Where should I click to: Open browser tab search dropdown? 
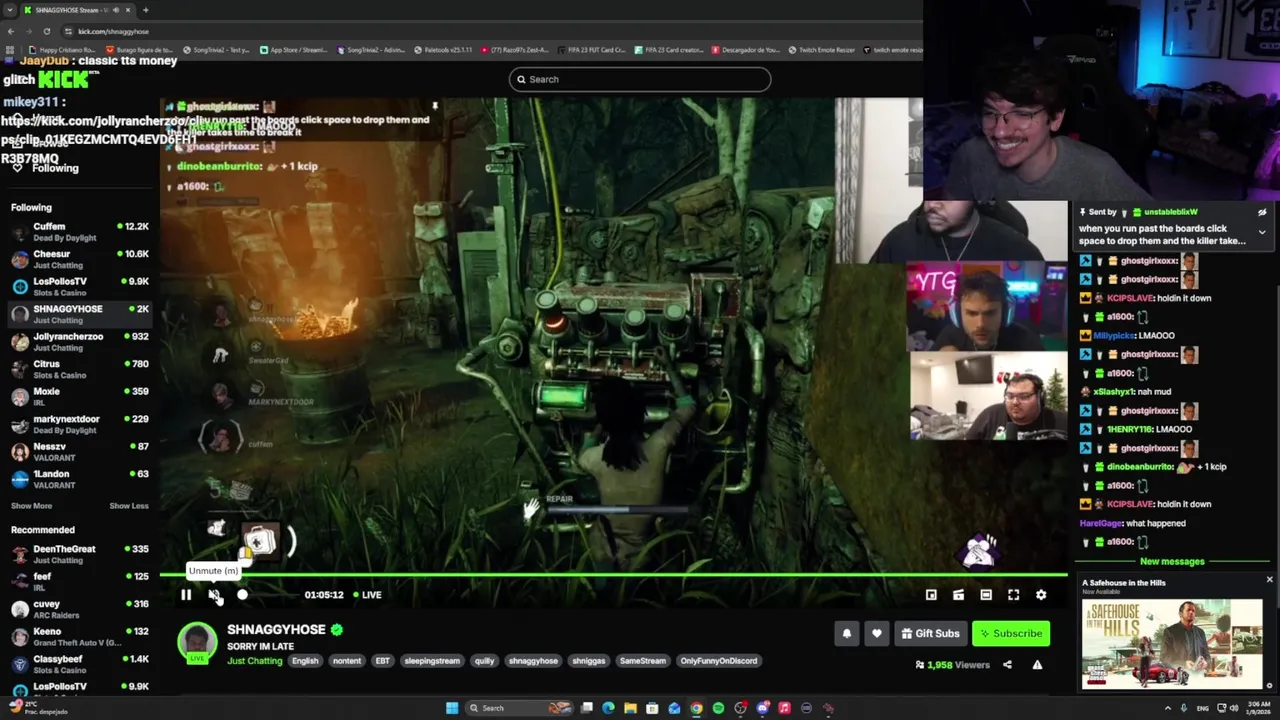[x=9, y=10]
